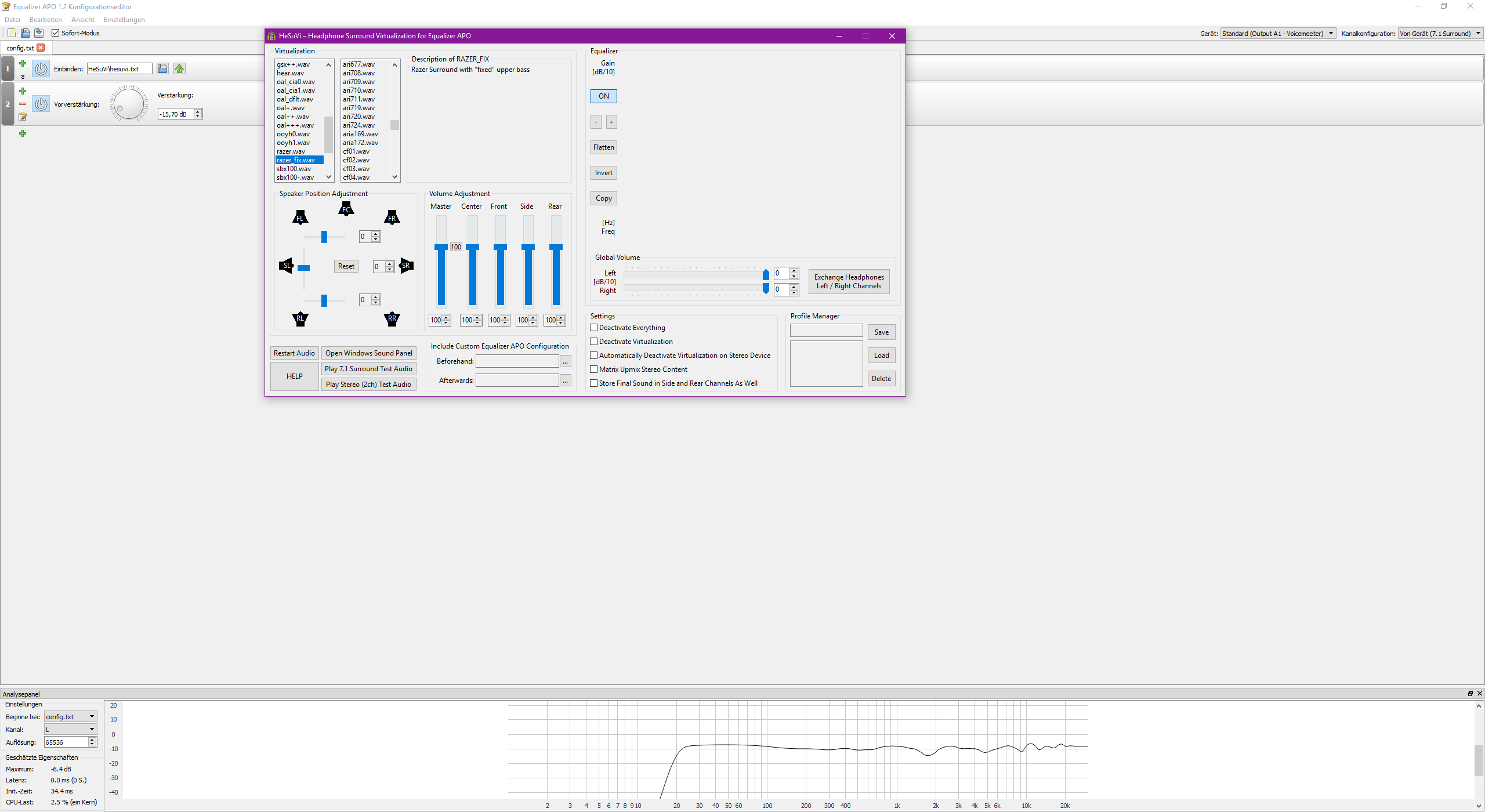The width and height of the screenshot is (1485, 812).
Task: Open the Kanalkonfiguration dropdown
Action: click(x=1440, y=34)
